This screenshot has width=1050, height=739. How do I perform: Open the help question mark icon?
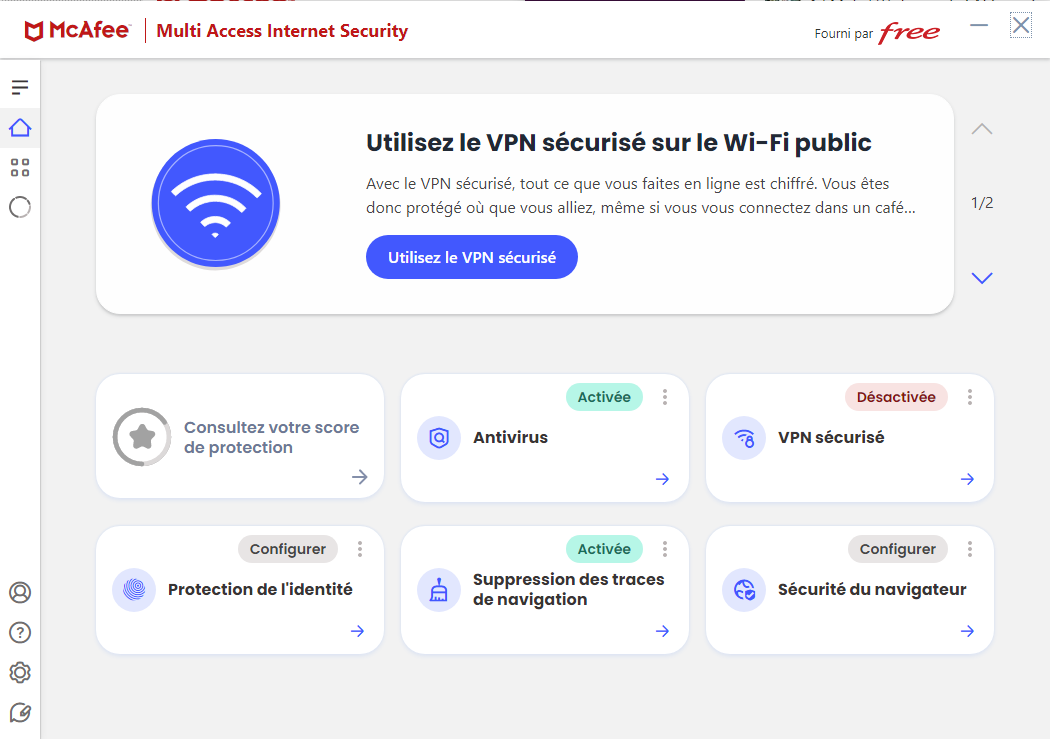click(20, 632)
